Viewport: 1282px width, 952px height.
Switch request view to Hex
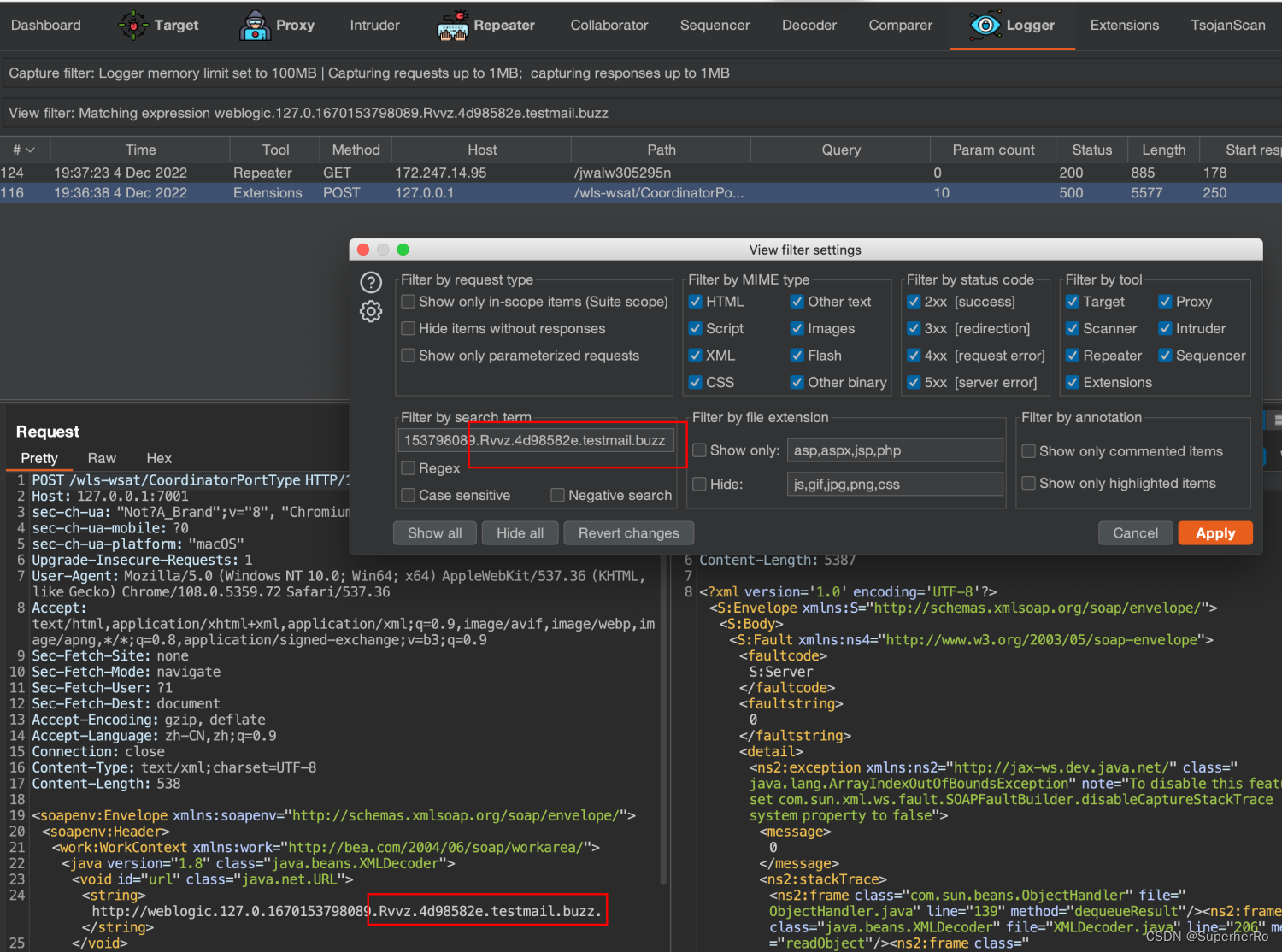(159, 458)
